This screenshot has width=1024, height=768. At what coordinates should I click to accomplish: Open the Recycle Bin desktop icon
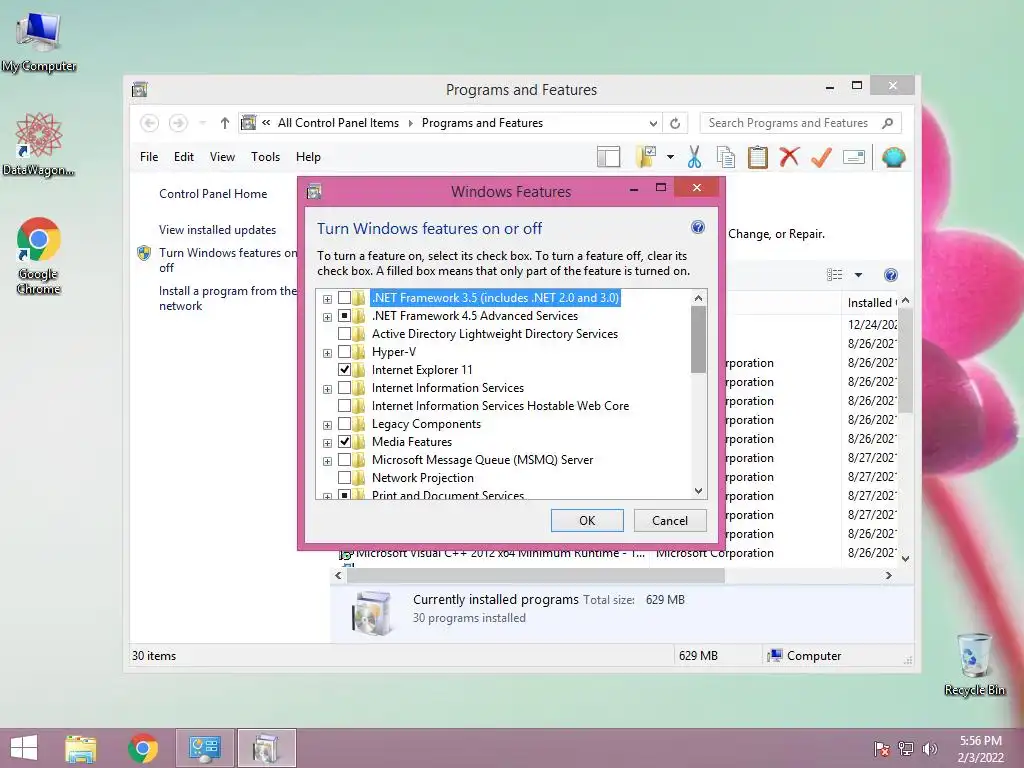point(974,664)
